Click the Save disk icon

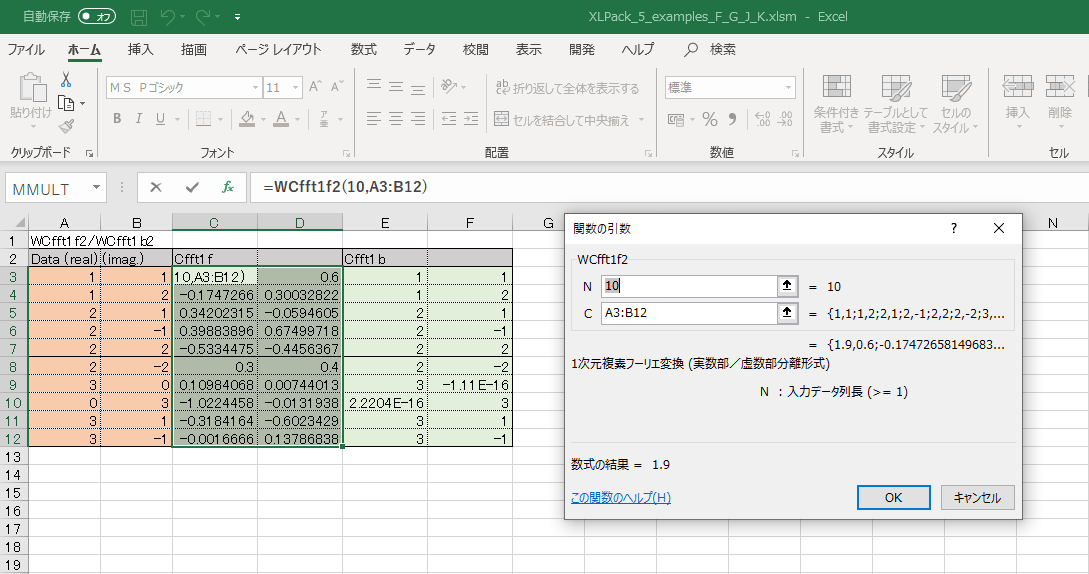tap(139, 17)
